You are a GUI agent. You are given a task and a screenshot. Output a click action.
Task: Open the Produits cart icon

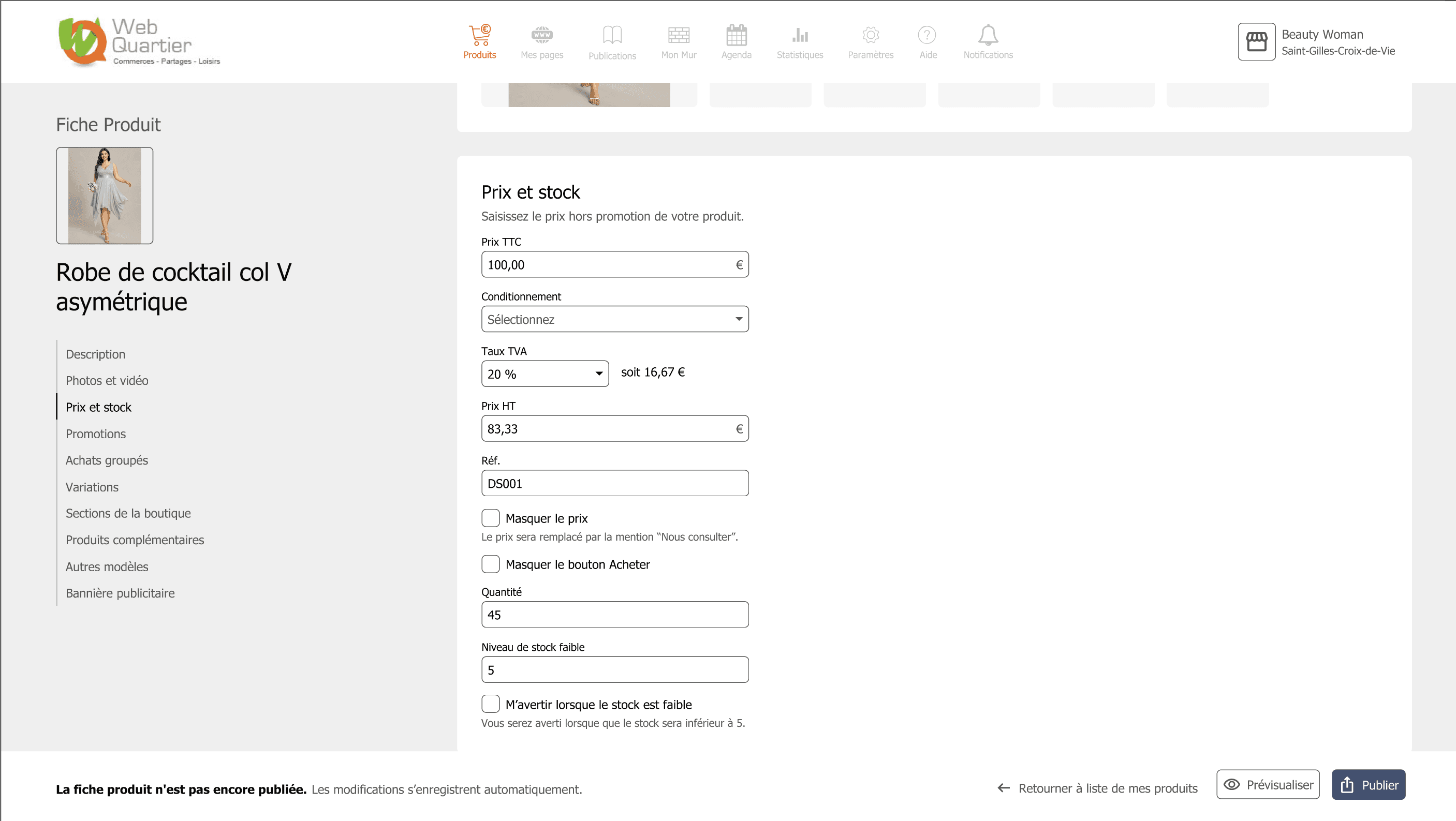click(x=479, y=36)
